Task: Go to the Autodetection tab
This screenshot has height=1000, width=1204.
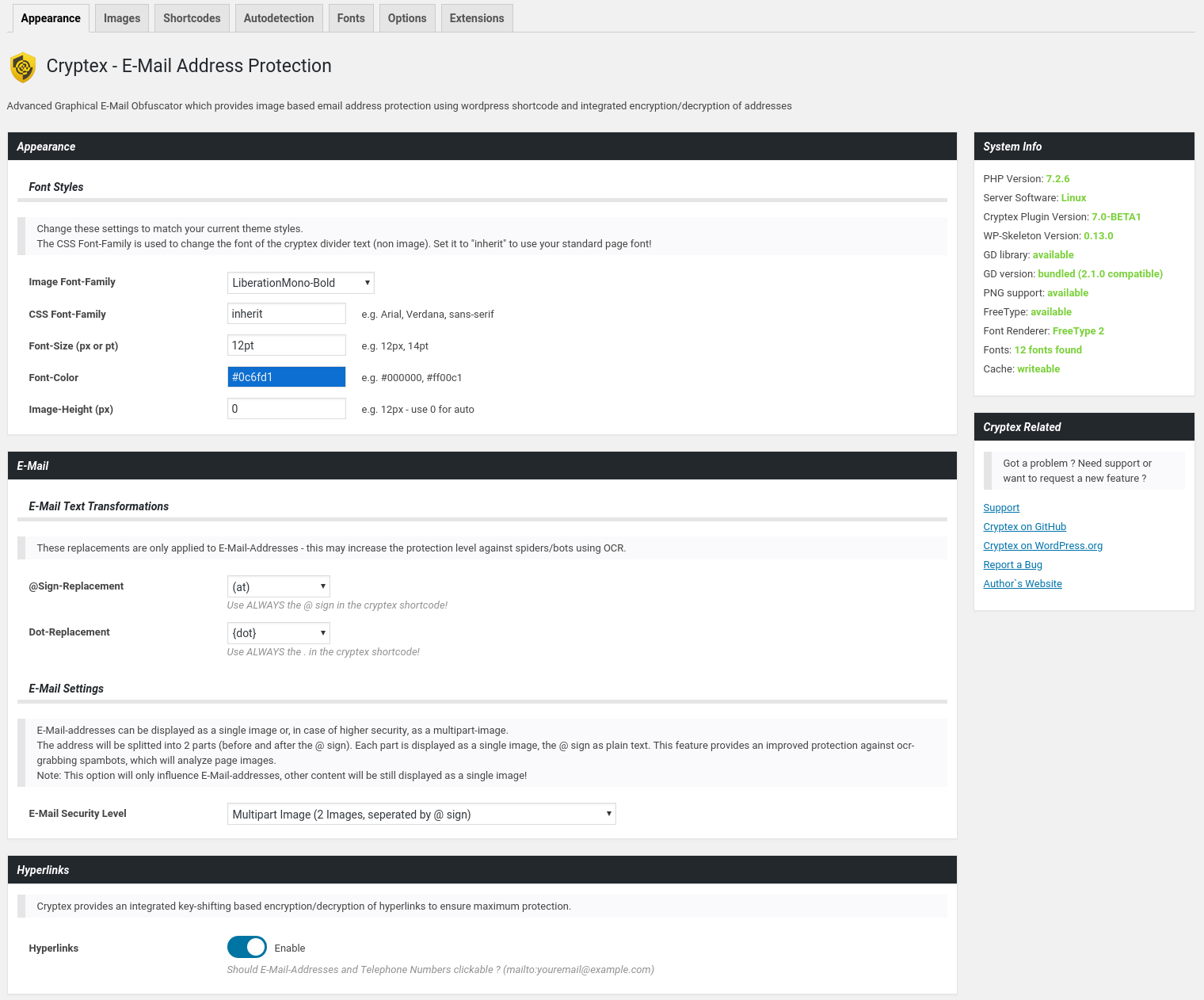Action: [279, 18]
